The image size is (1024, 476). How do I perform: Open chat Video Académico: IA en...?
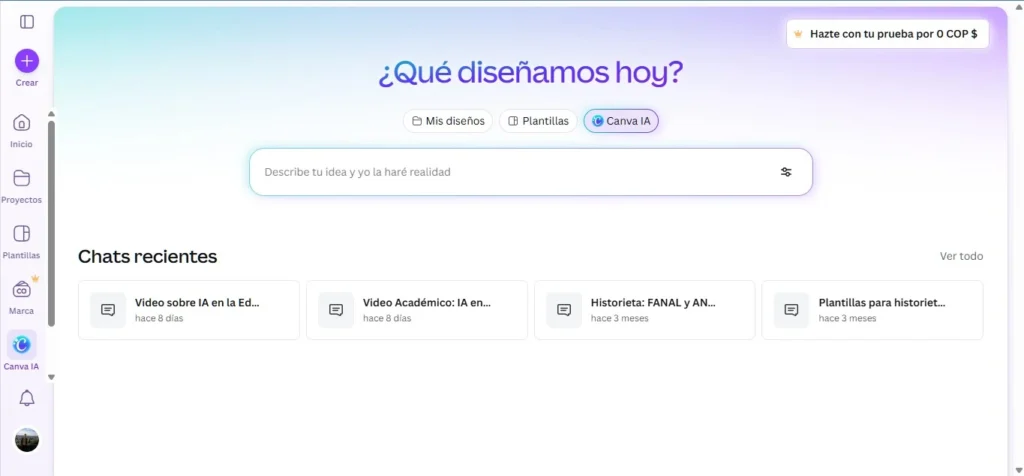click(417, 310)
